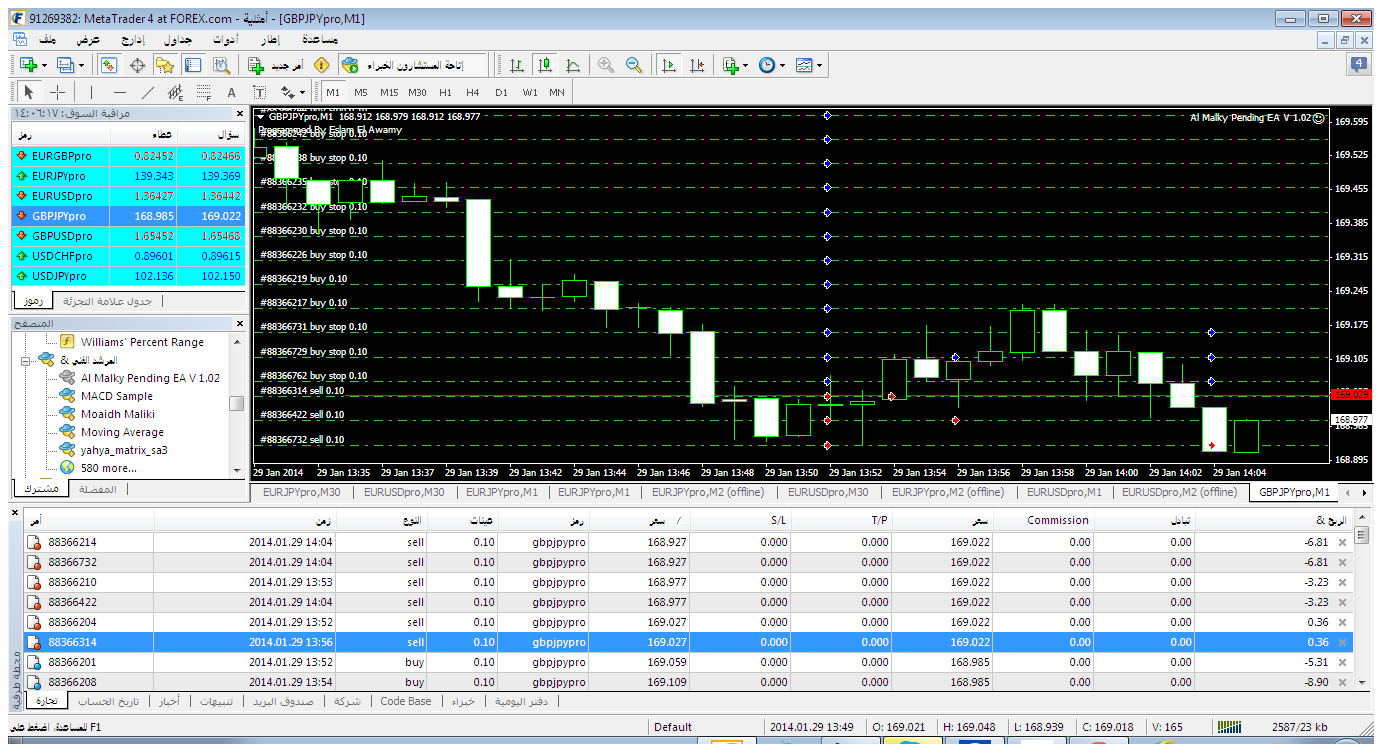Open the MetaEditor yellow diamond icon

321,65
